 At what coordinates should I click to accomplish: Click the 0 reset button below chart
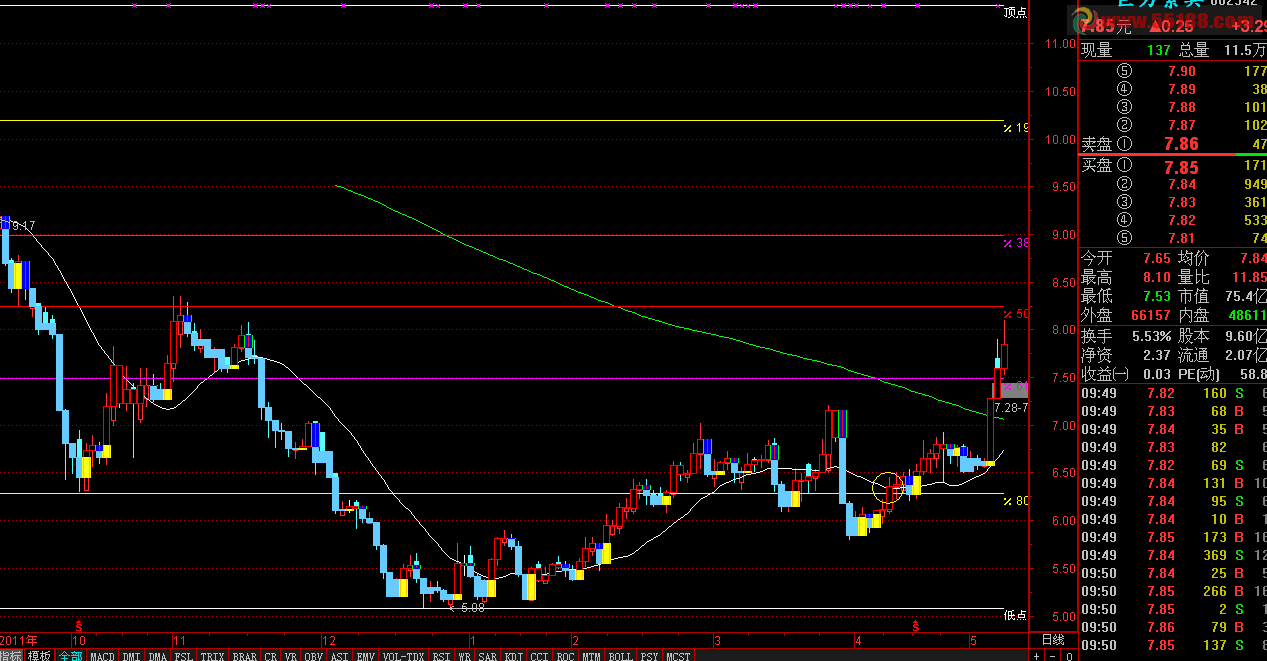(1069, 656)
